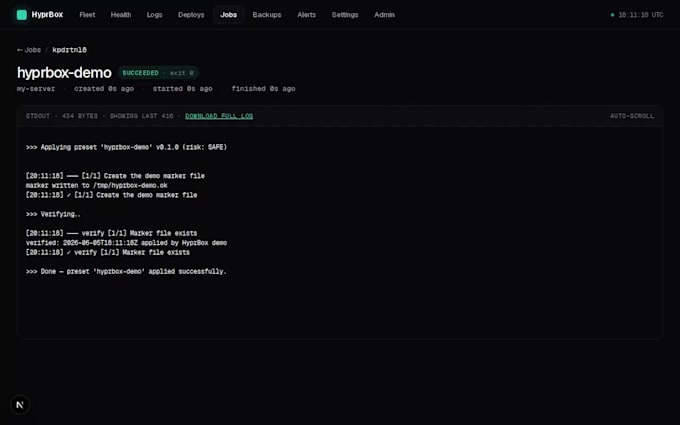Return to Jobs via back breadcrumb
Screen dimensions: 680x425
[x=29, y=50]
